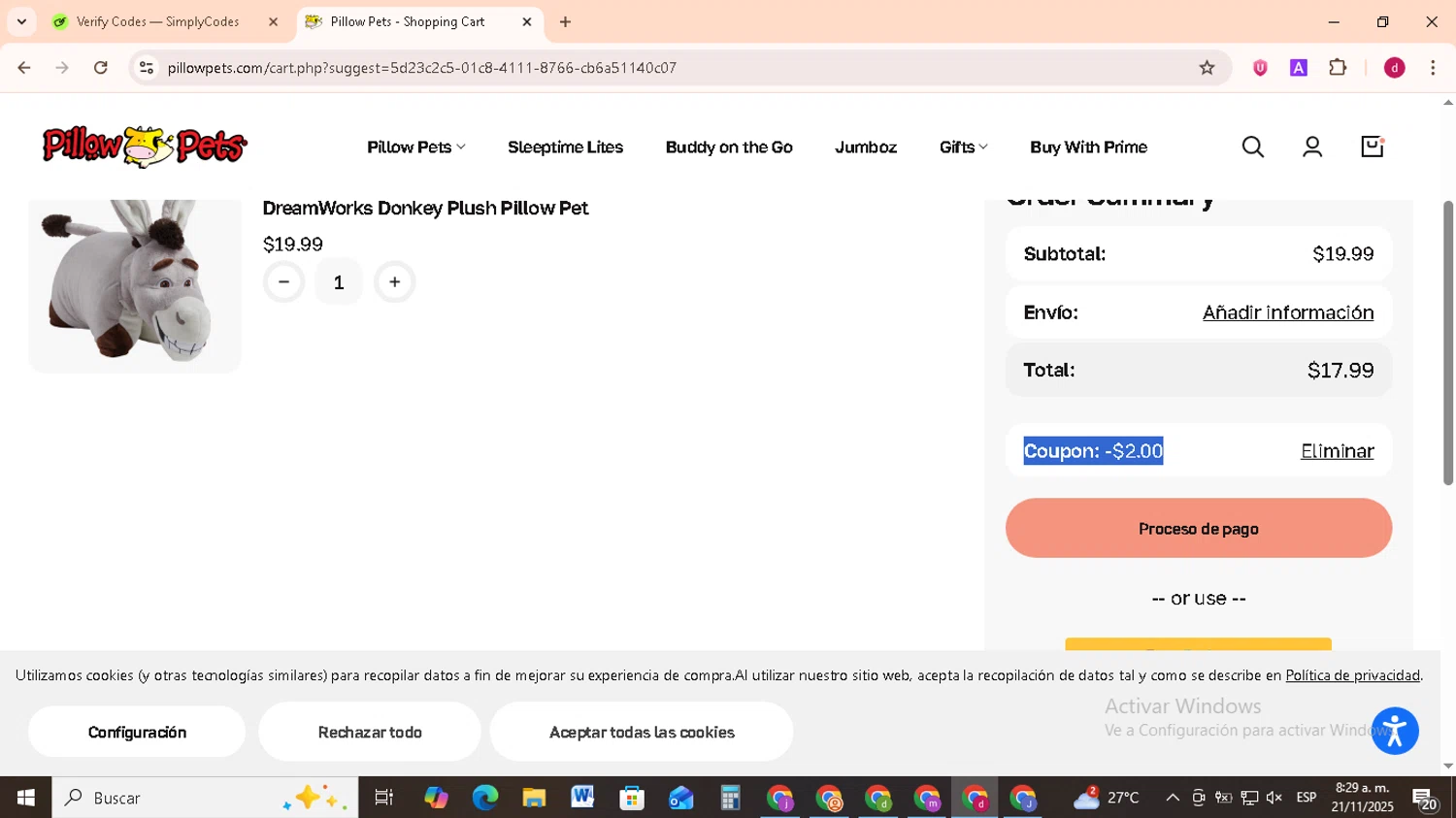This screenshot has width=1456, height=818.
Task: Open Task View on the taskbar
Action: click(384, 798)
